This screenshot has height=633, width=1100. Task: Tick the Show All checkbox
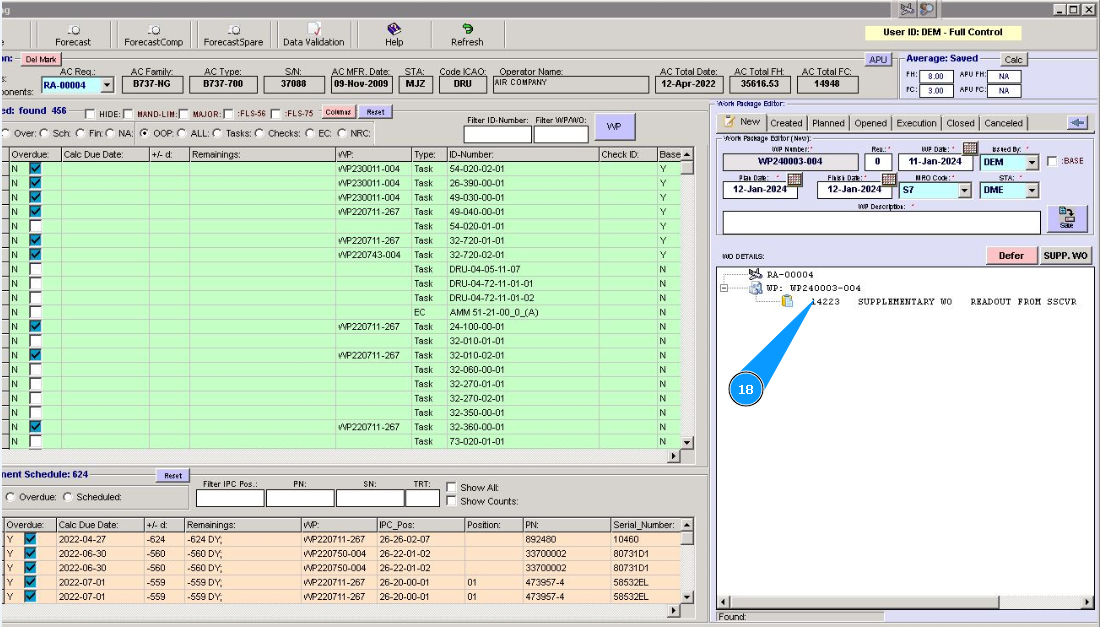pyautogui.click(x=452, y=488)
